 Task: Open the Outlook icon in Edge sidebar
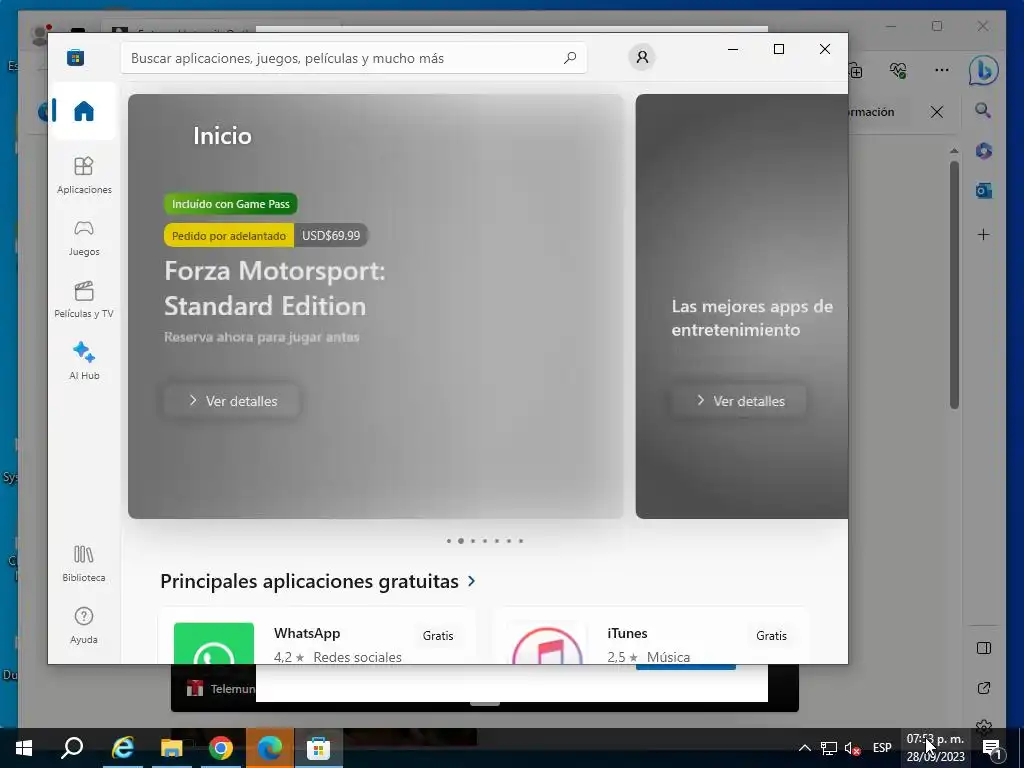click(x=984, y=191)
